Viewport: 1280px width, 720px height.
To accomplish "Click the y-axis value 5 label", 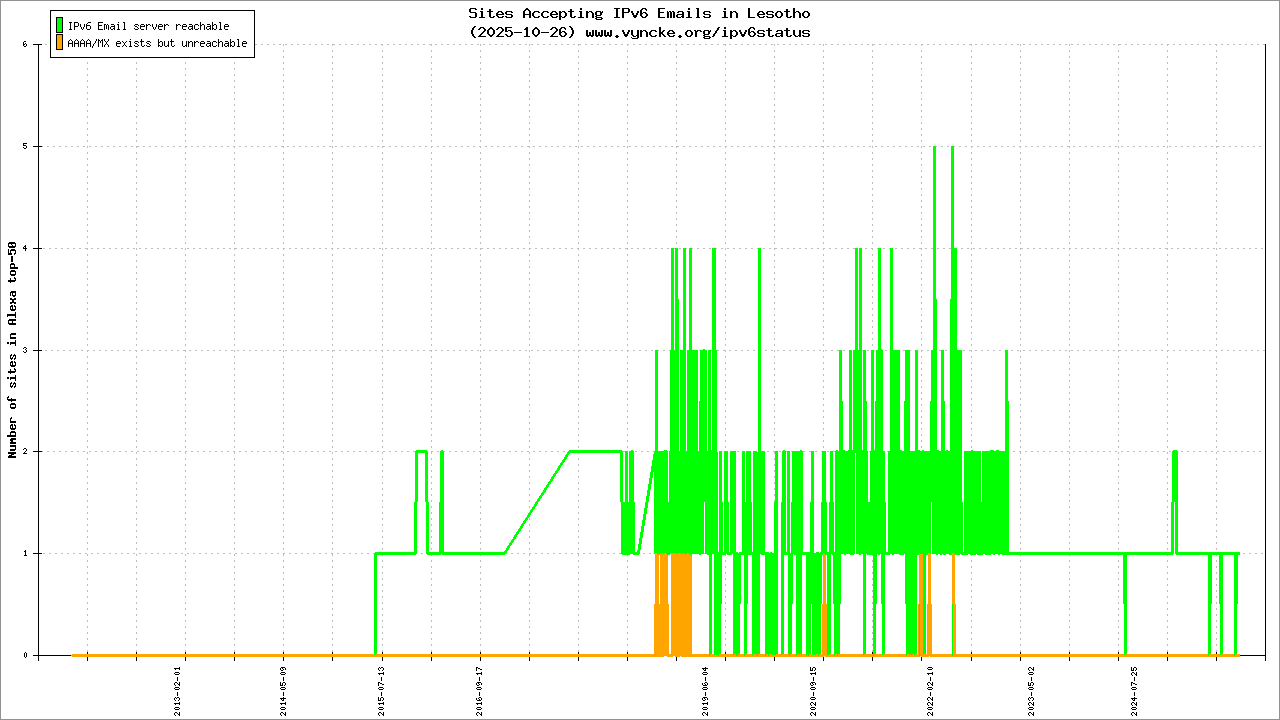I will click(x=24, y=147).
